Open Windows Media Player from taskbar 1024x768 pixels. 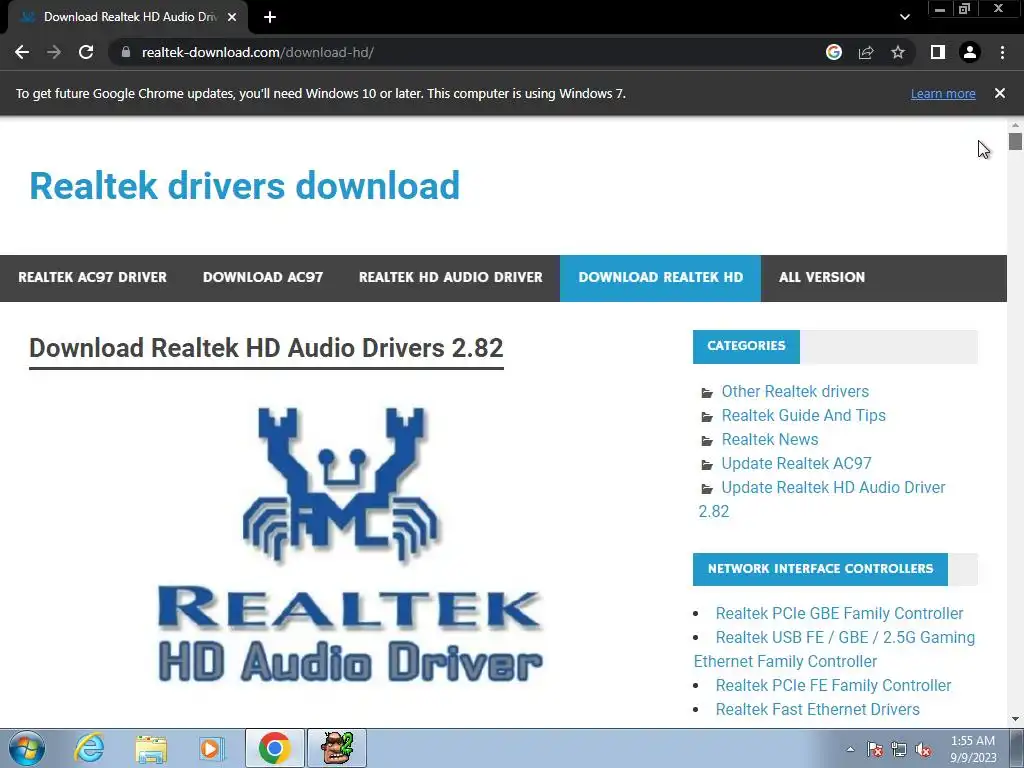(x=212, y=748)
